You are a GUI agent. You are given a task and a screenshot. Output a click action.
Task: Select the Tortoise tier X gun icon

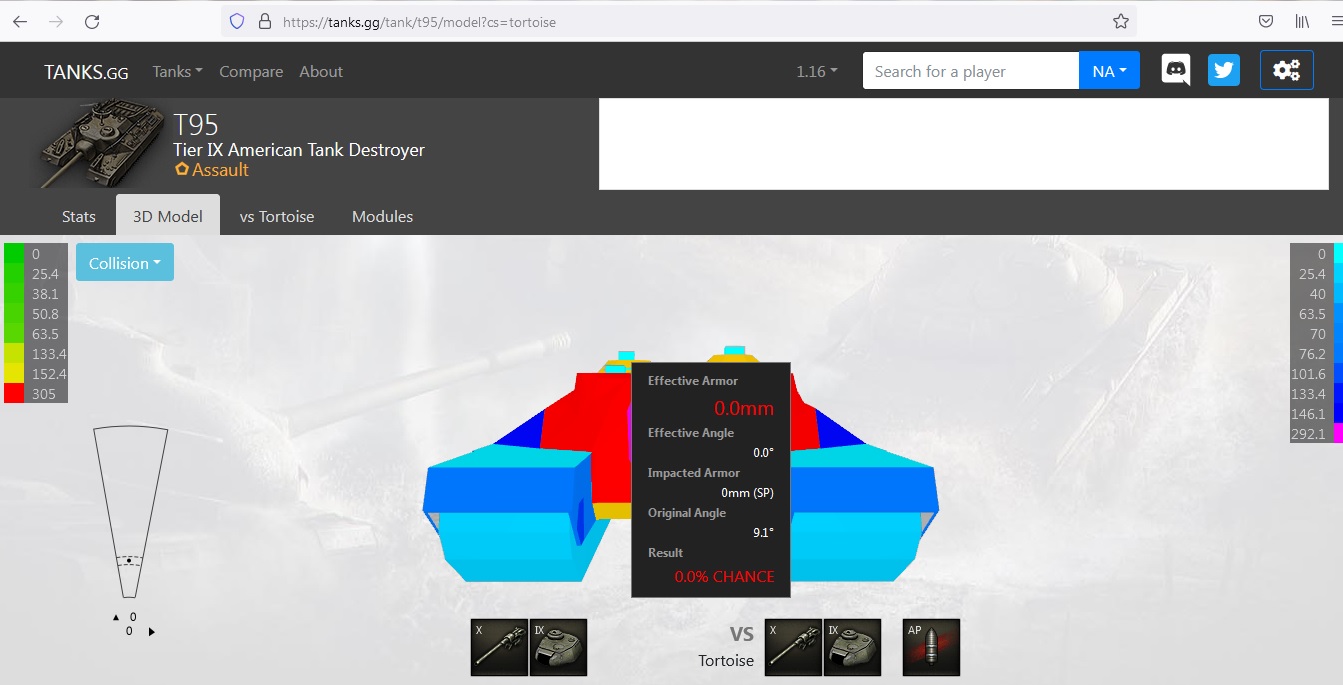pyautogui.click(x=794, y=647)
